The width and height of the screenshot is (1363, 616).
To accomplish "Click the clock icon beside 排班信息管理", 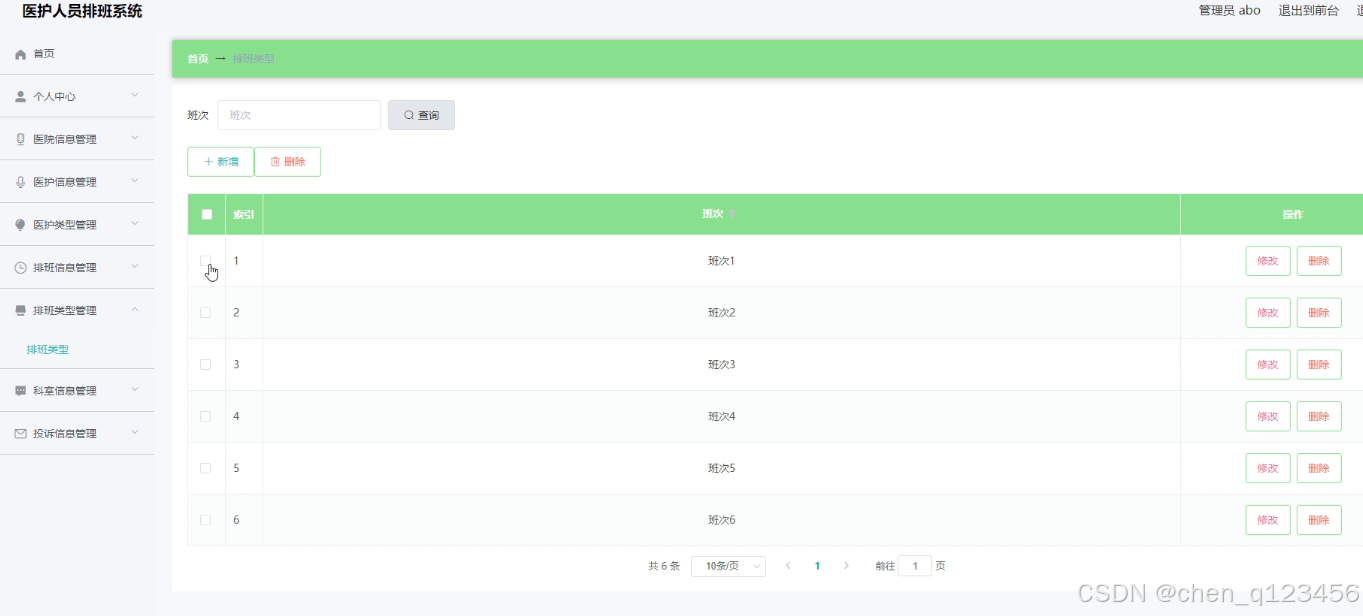I will [x=20, y=268].
